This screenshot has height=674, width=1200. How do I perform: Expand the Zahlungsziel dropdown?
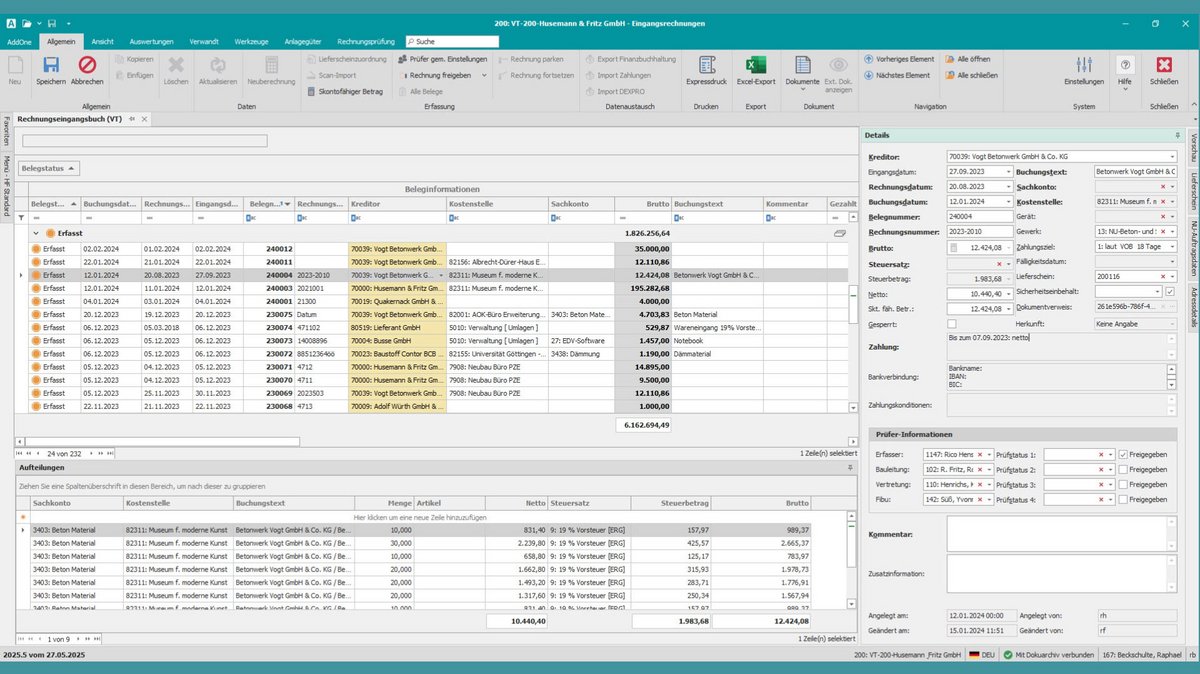[x=1171, y=247]
